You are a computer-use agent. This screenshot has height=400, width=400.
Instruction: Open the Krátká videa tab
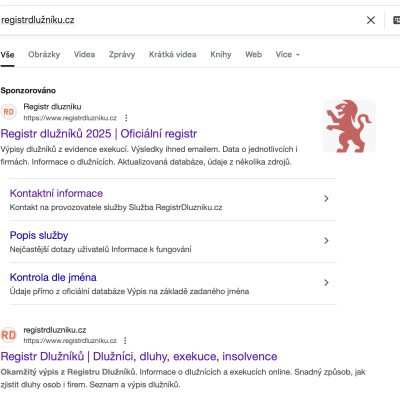(x=173, y=54)
